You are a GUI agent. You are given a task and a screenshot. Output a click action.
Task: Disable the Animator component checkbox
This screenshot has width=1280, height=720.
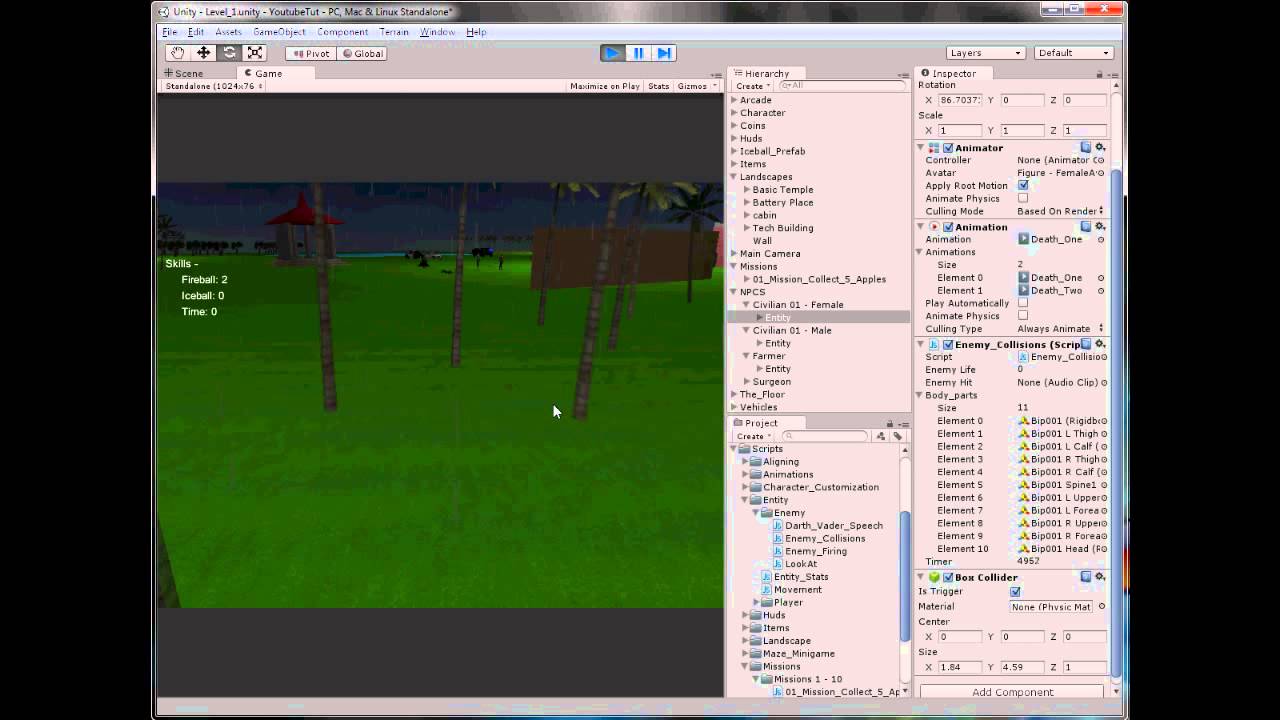pos(948,148)
